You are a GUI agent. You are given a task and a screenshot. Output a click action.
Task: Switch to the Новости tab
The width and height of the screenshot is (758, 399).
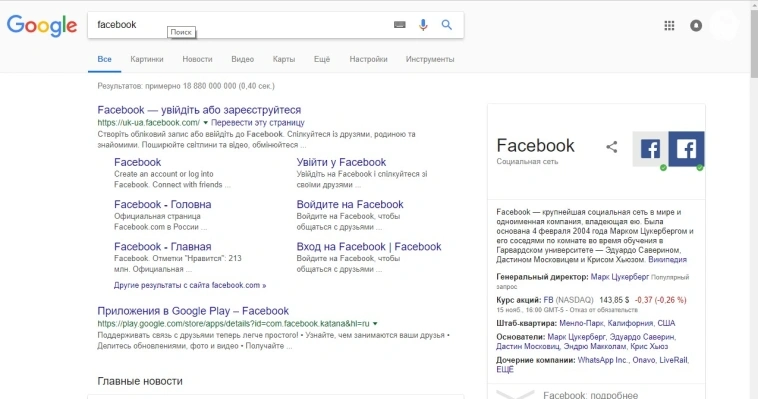click(x=197, y=59)
